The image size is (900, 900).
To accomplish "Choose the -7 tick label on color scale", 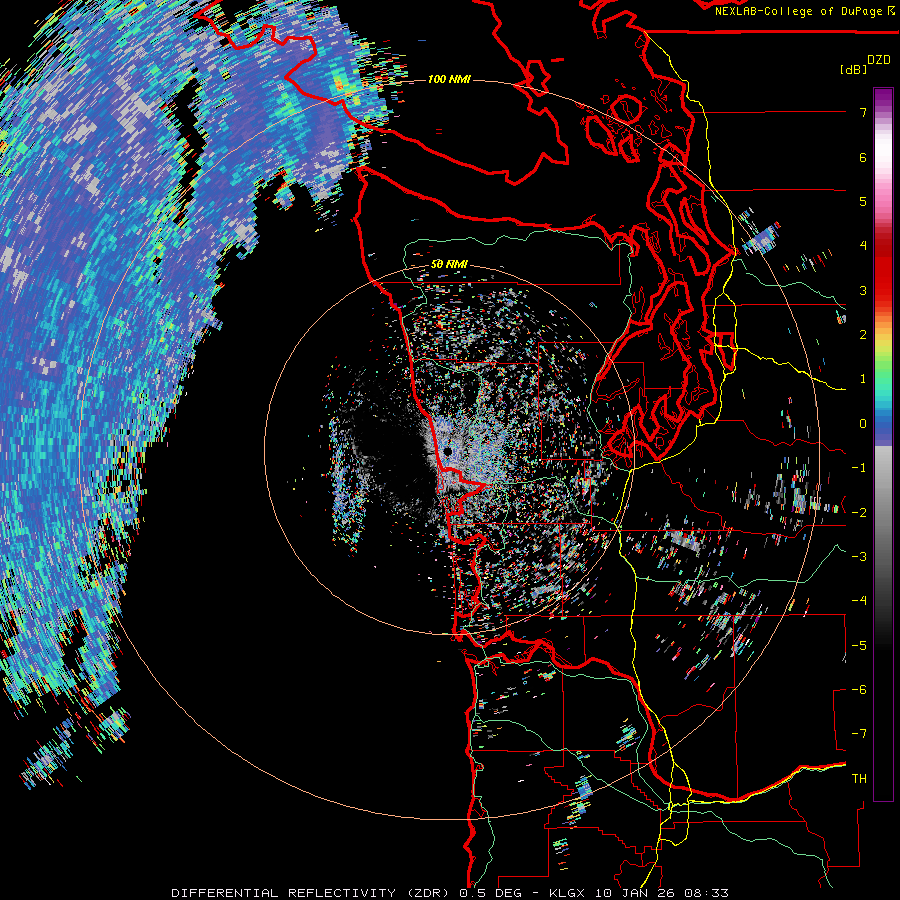I will (859, 734).
